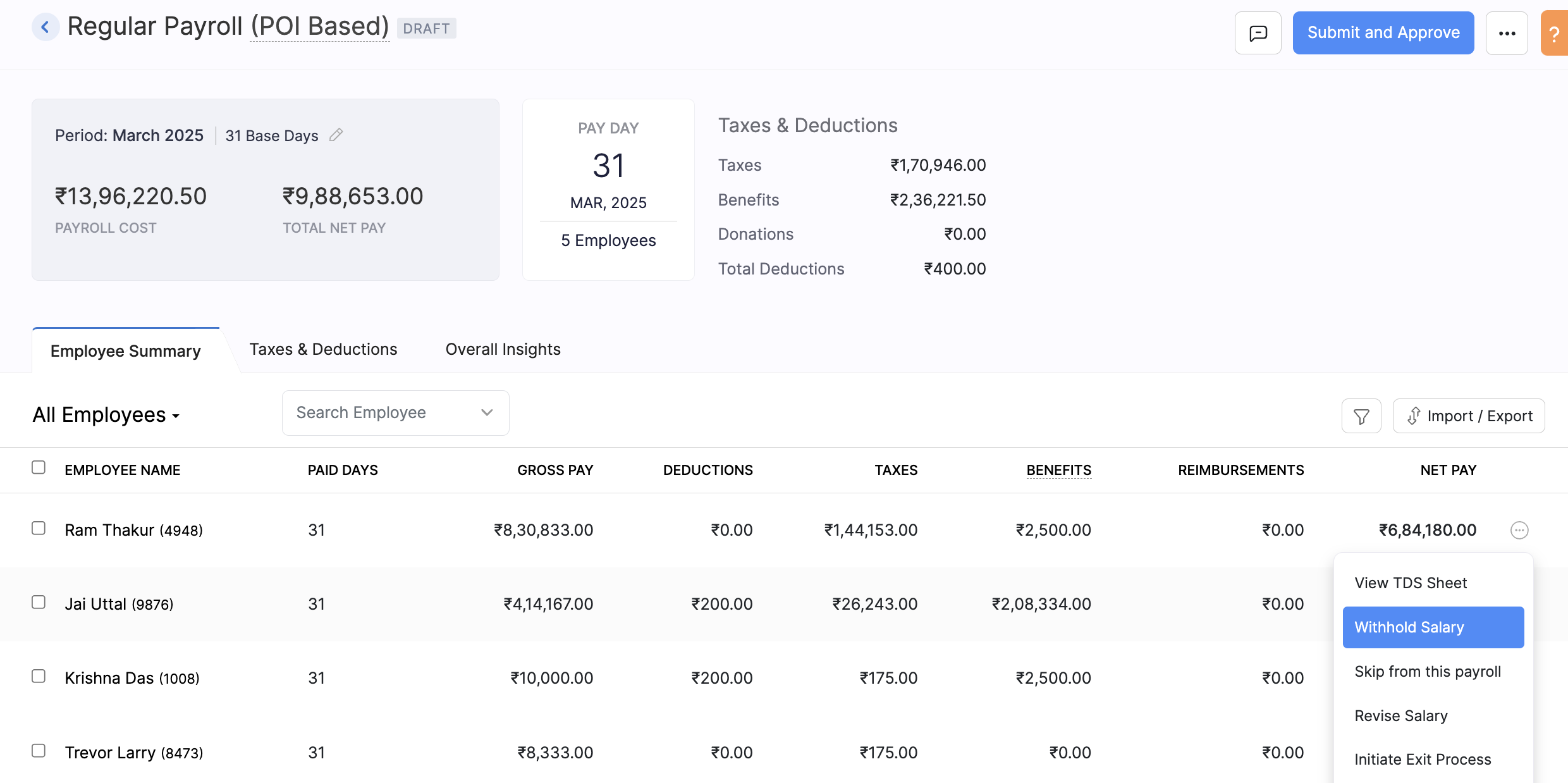Screen dimensions: 1568x783
Task: Expand the All Employees dropdown
Action: coord(106,415)
